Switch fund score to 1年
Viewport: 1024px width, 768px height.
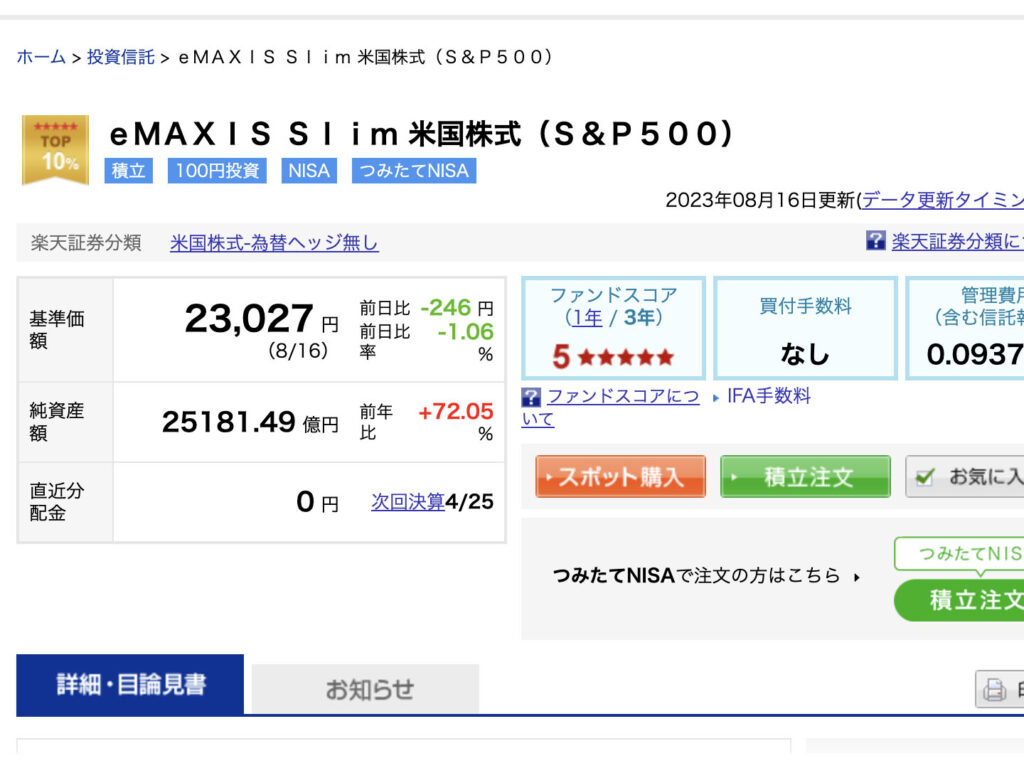click(587, 318)
